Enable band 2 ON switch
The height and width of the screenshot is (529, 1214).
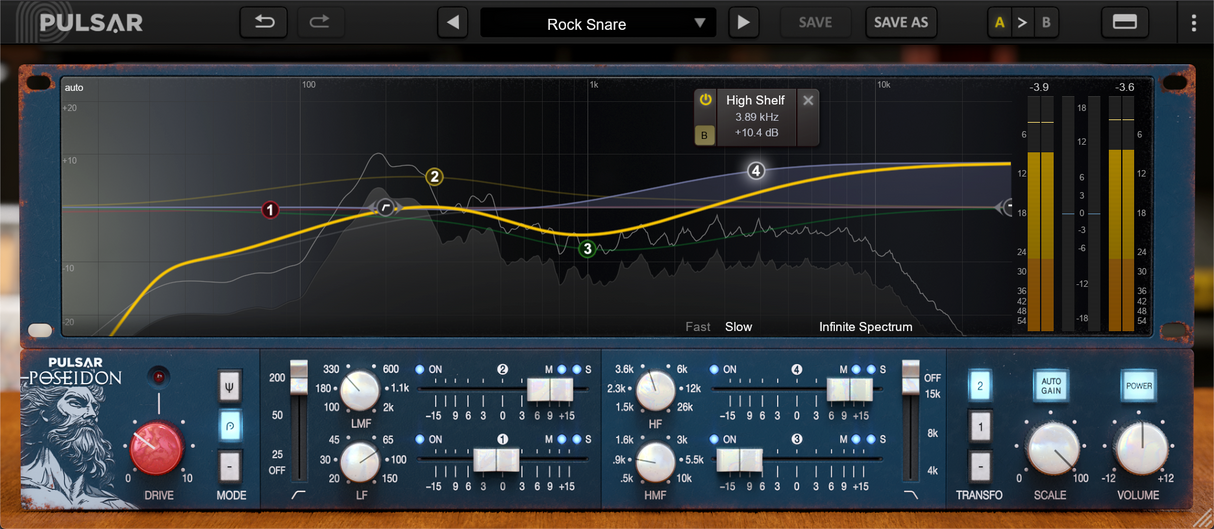click(421, 369)
